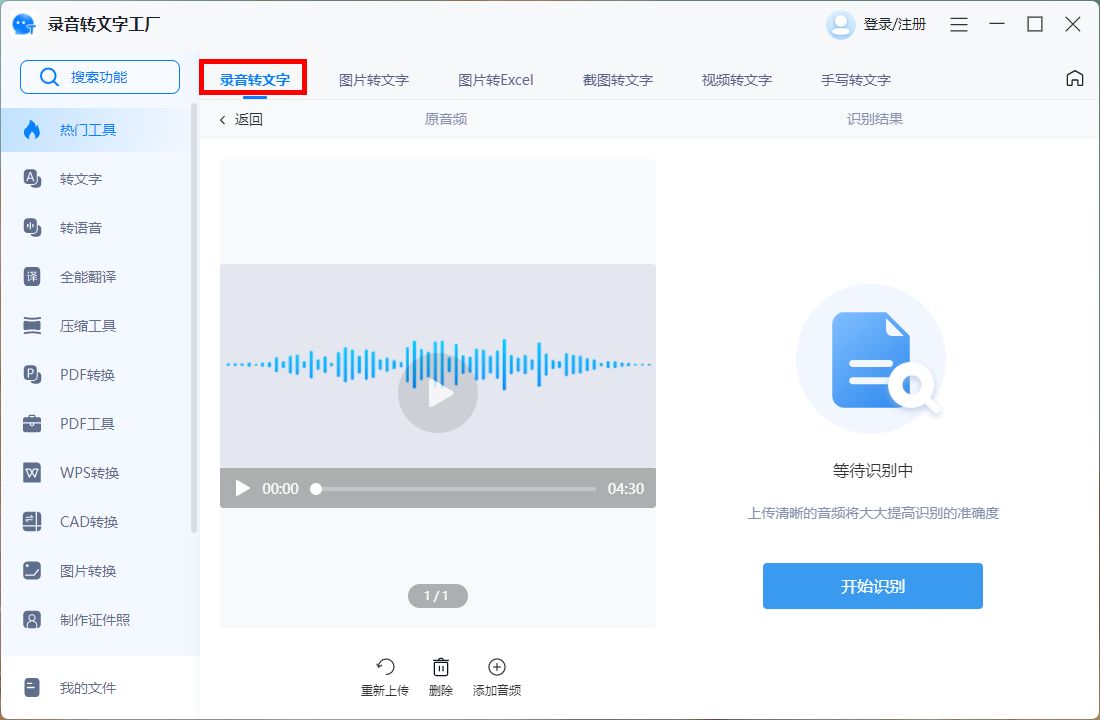Open 制作证件照 in the sidebar

(95, 620)
